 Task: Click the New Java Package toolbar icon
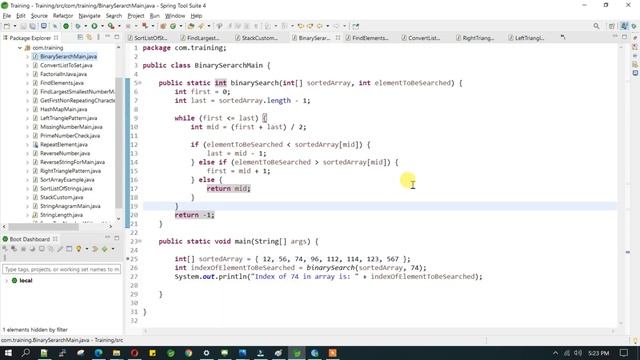point(163,26)
